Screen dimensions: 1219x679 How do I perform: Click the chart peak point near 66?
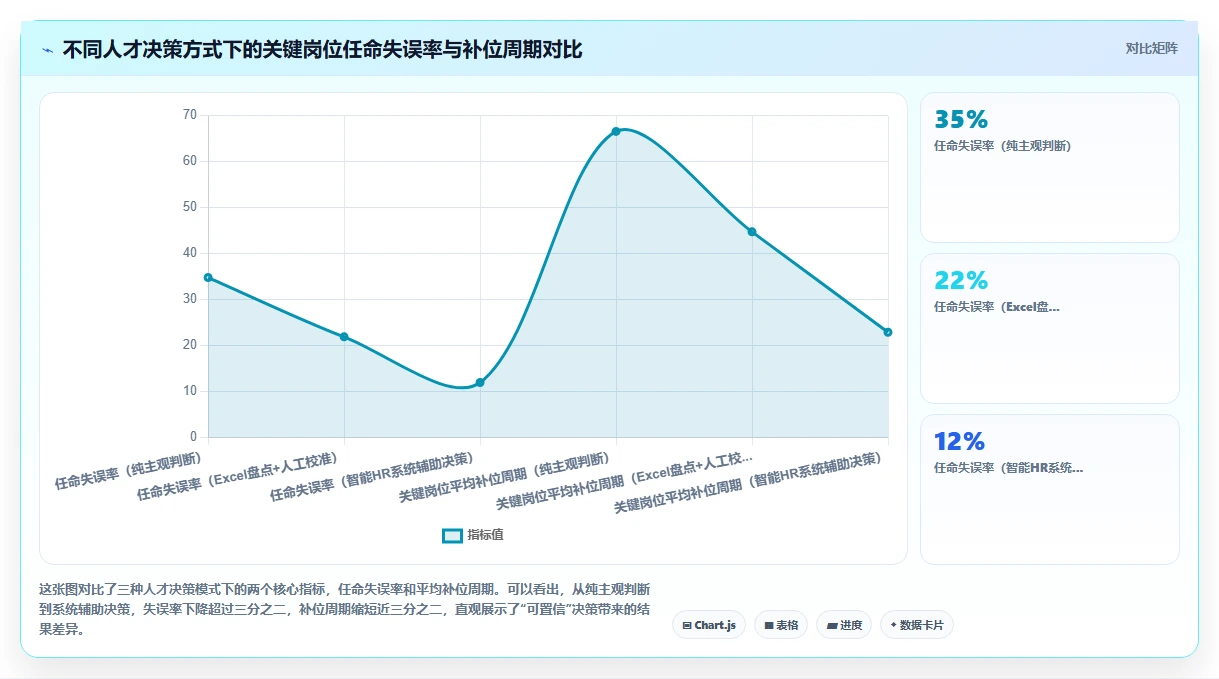(x=616, y=131)
